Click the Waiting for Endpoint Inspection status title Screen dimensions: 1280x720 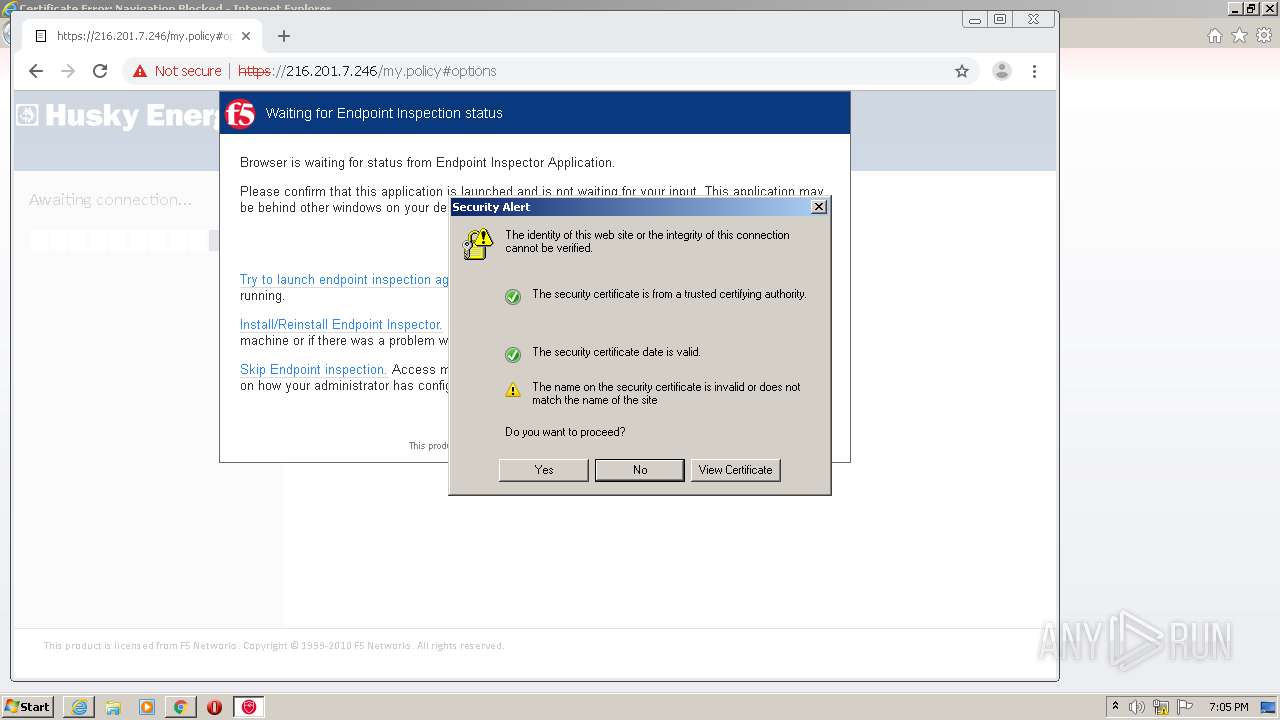click(x=384, y=113)
